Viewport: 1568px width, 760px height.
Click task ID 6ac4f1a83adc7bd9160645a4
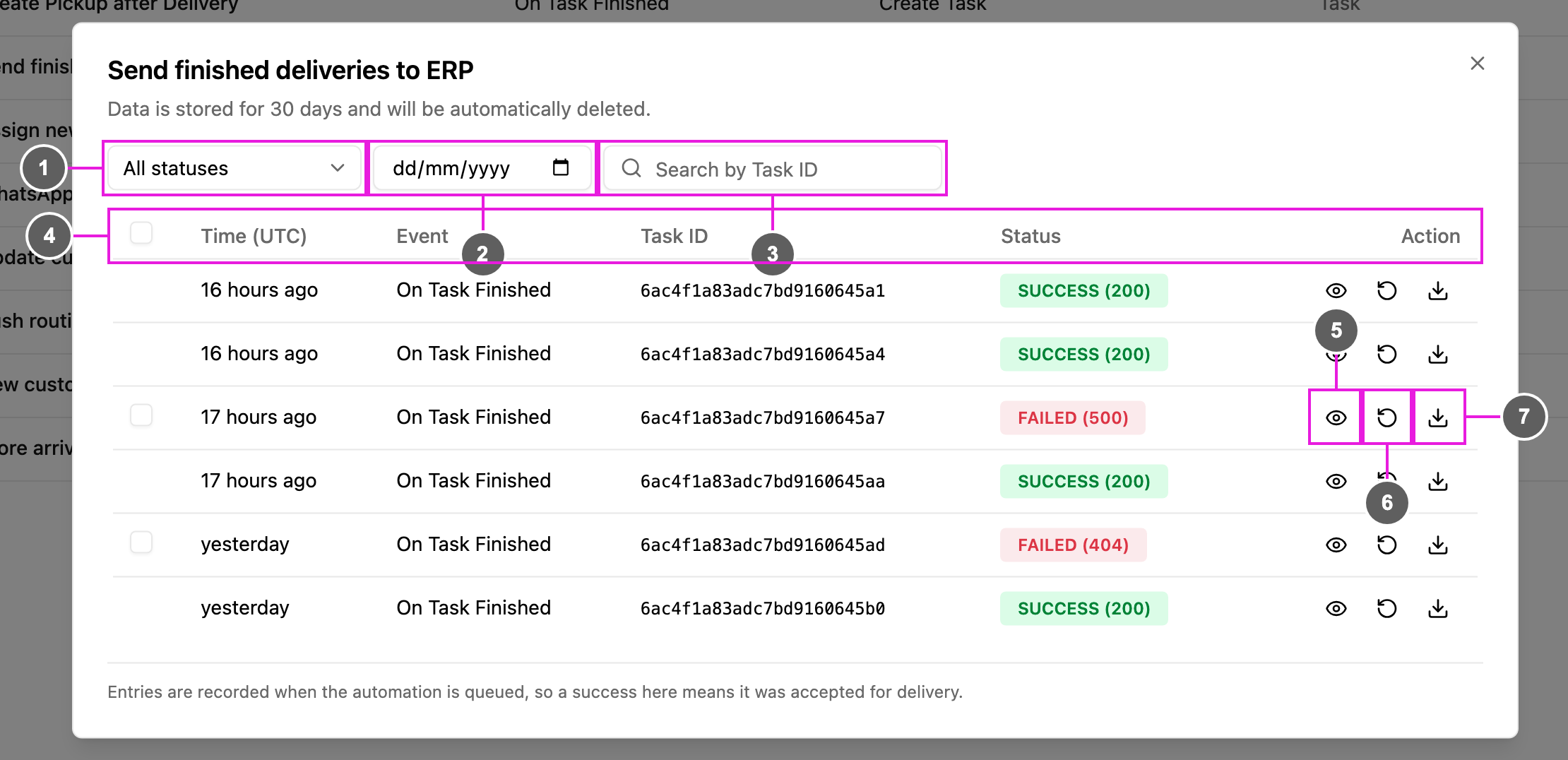763,355
